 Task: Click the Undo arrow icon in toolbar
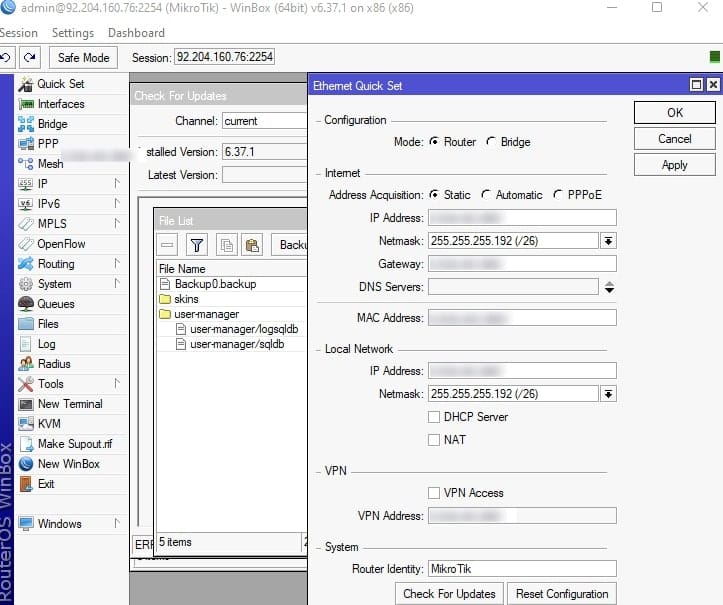(7, 58)
